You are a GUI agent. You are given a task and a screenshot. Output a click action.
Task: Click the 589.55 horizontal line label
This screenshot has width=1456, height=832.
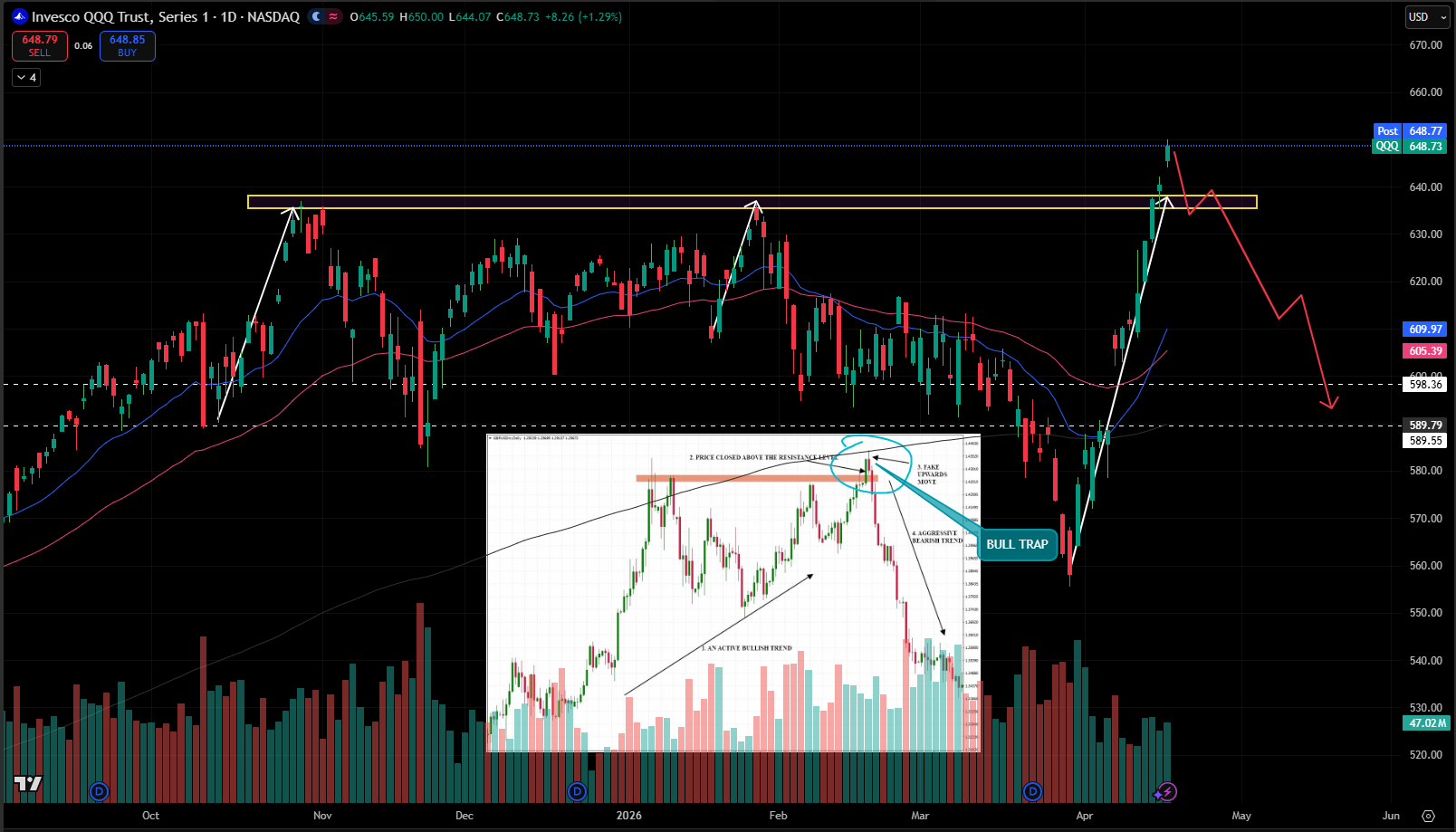click(x=1425, y=441)
